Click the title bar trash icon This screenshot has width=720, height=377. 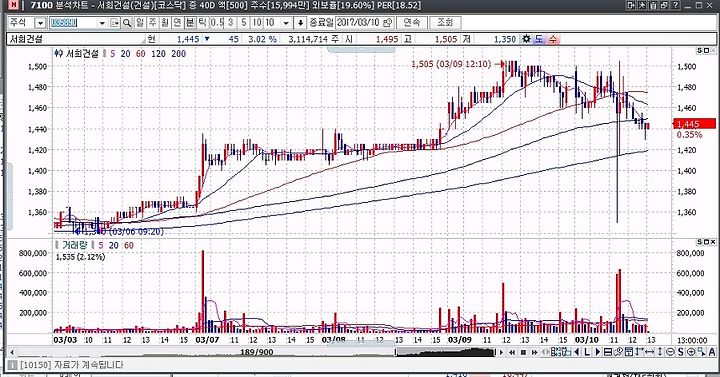653,5
